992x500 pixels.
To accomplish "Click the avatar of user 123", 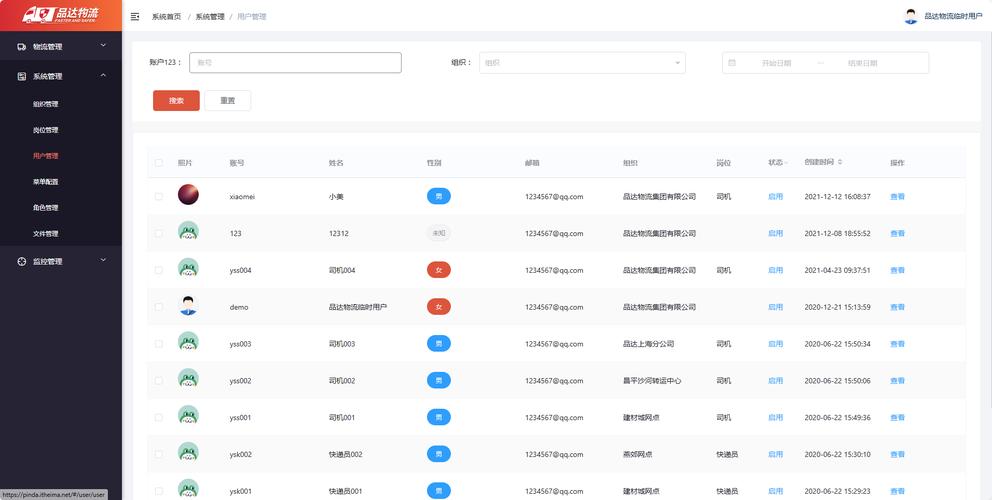I will tap(188, 232).
